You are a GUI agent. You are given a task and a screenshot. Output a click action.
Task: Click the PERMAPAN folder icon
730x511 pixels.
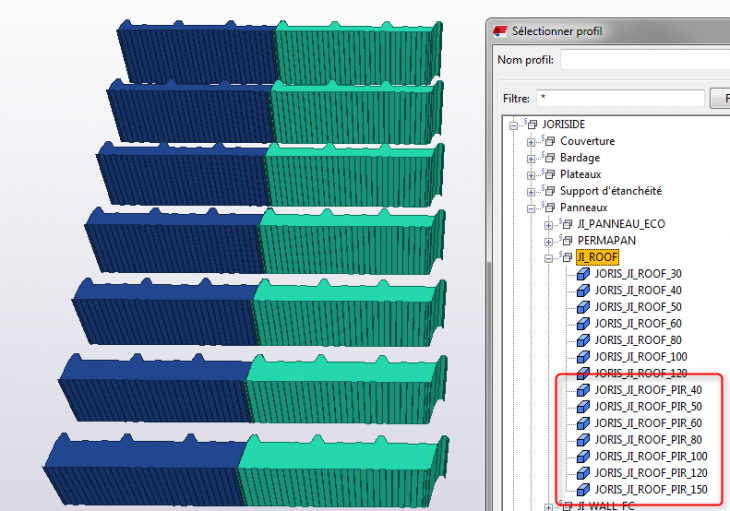click(566, 241)
